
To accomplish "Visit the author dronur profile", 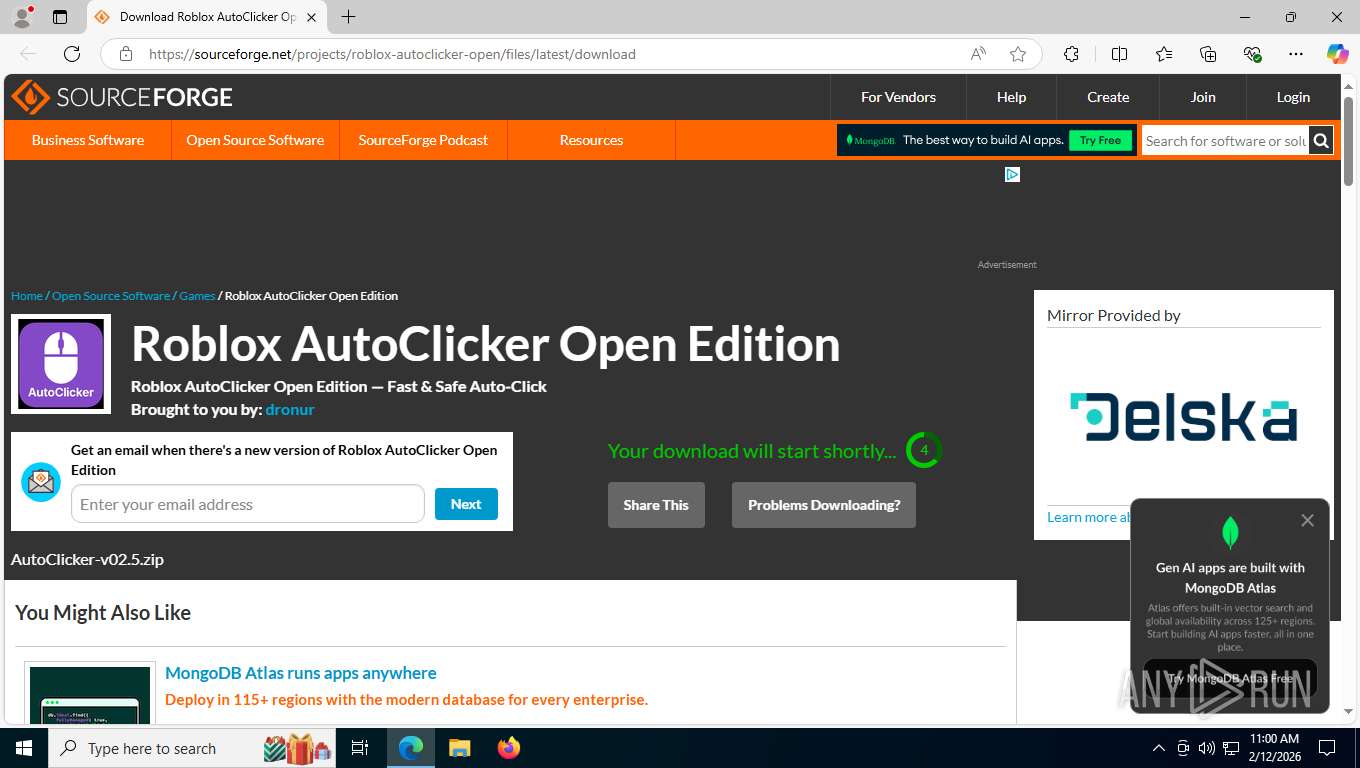I will (290, 409).
